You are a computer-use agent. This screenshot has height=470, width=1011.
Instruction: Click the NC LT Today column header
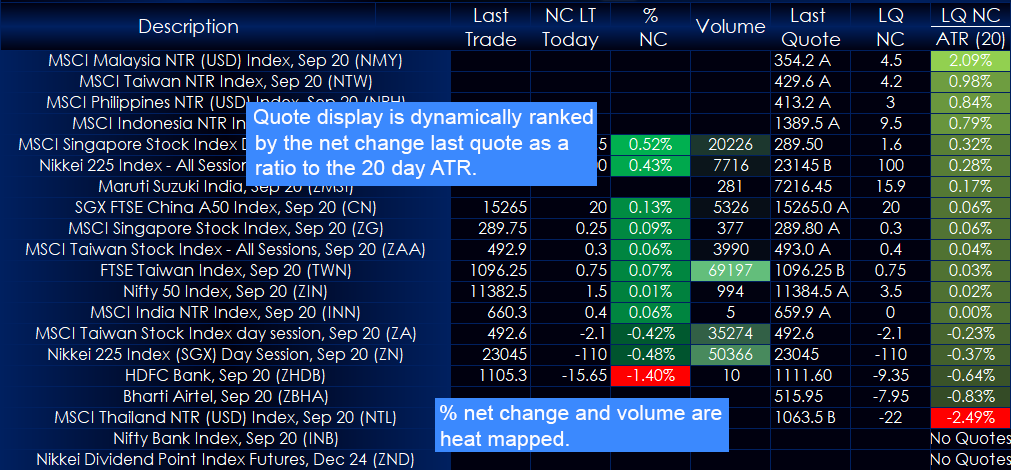point(570,26)
